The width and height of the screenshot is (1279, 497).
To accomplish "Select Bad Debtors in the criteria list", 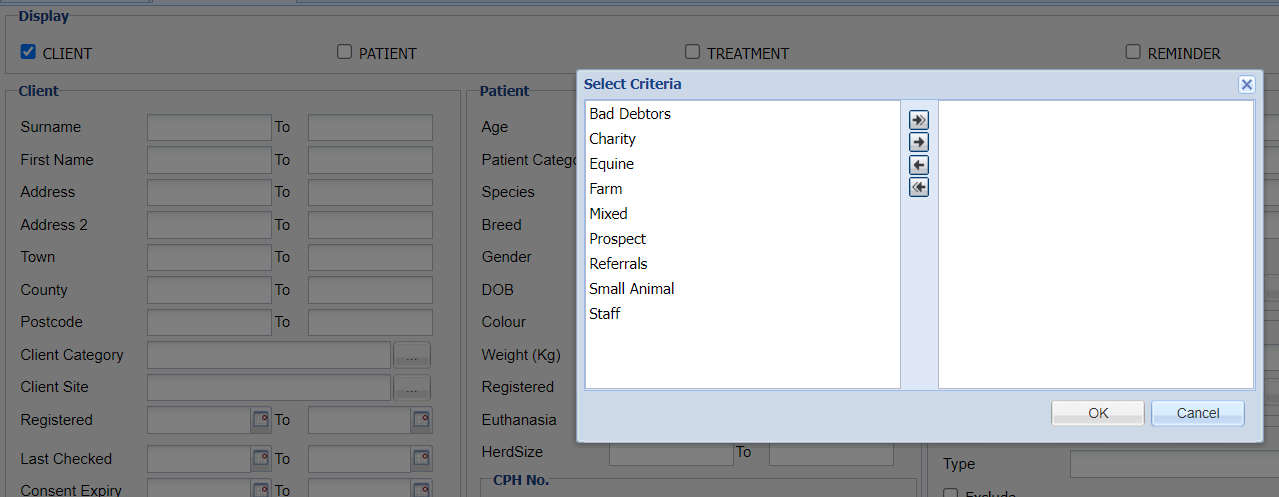I will point(630,114).
